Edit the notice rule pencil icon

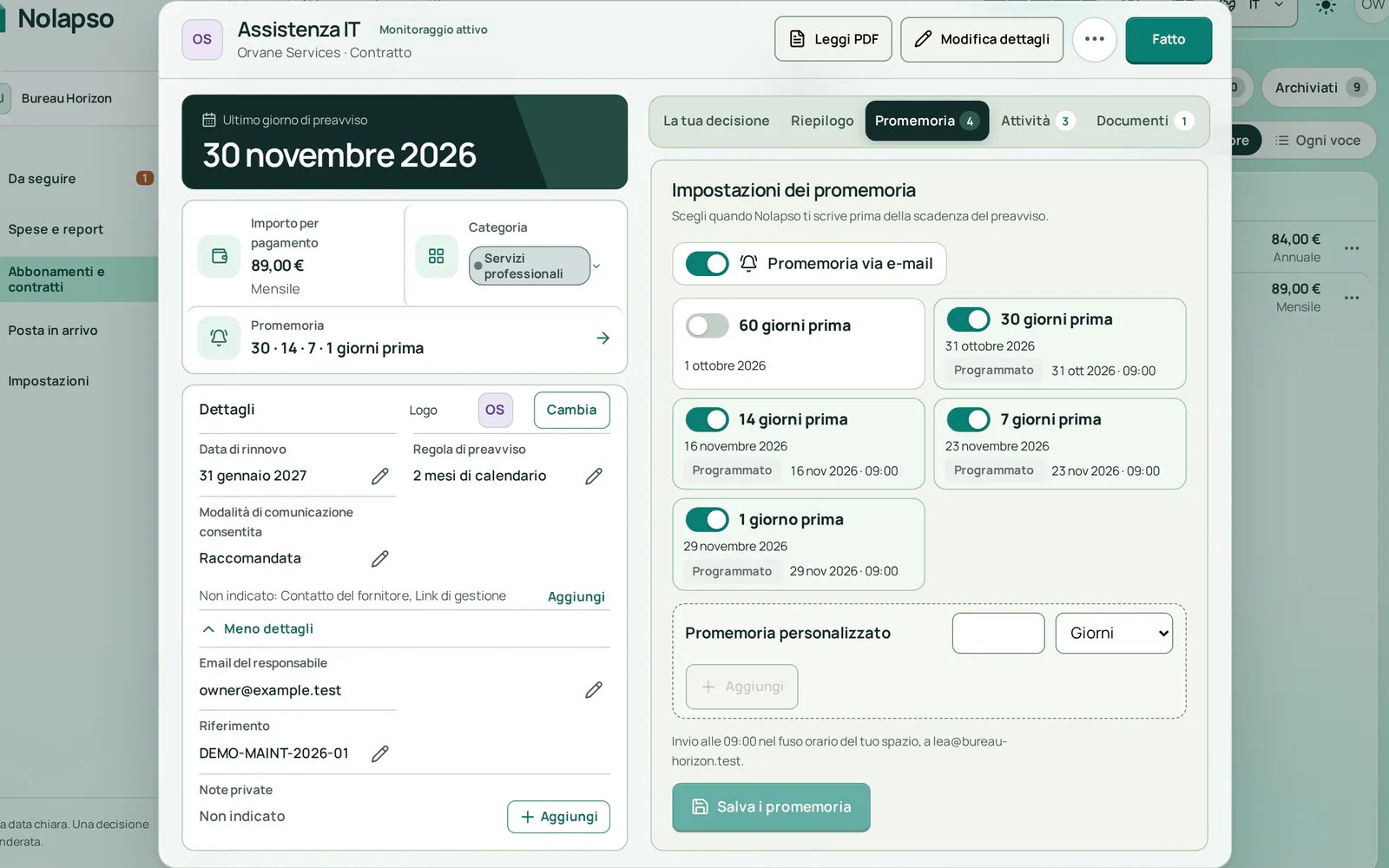tap(594, 476)
